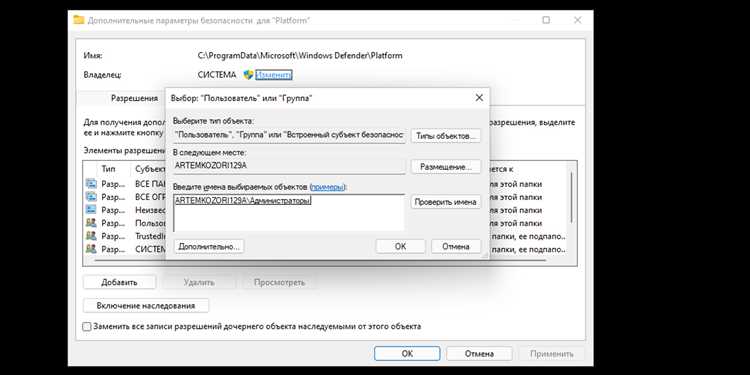Select the СИСТЕМ... entry icon
Screen dimensions: 750x375
click(x=91, y=249)
